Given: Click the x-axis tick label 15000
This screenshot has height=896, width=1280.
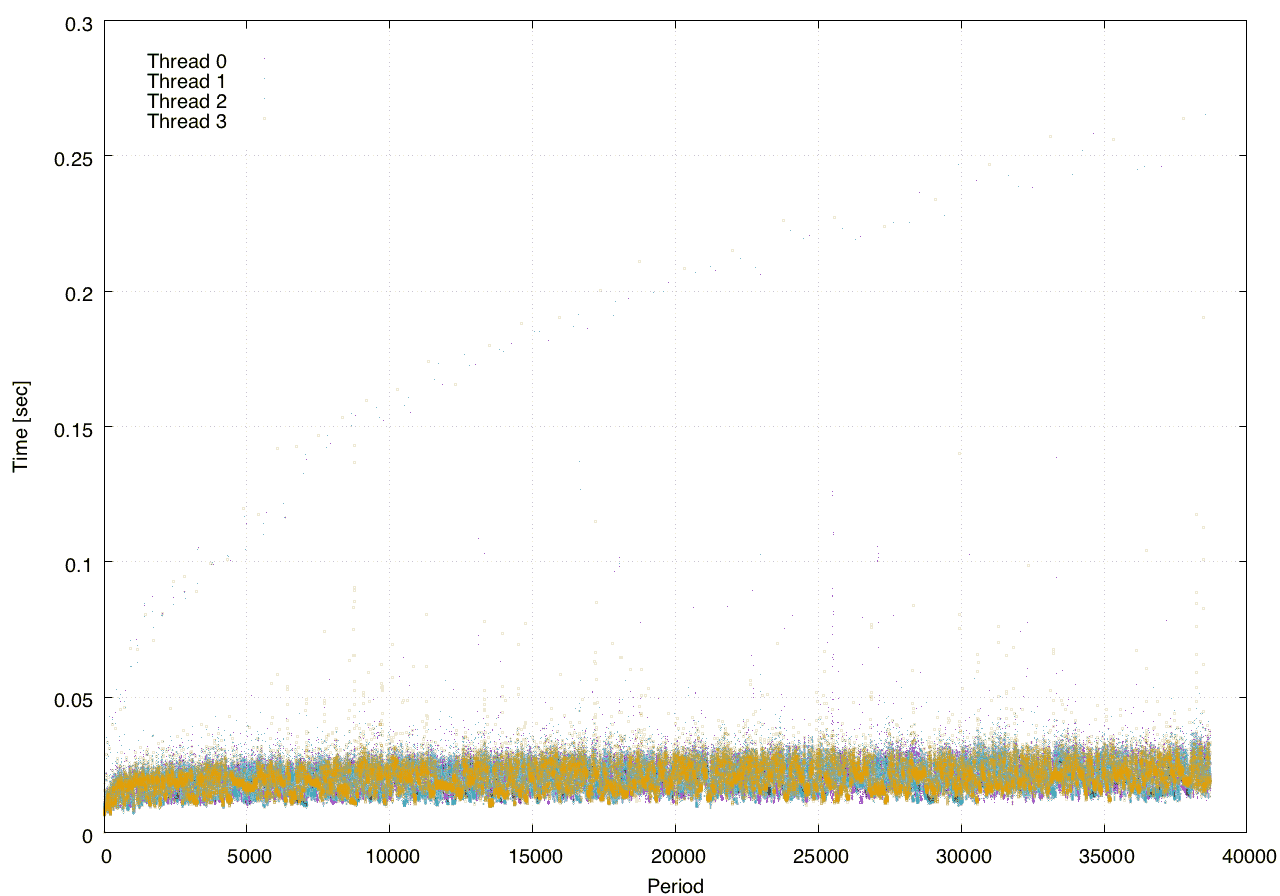Looking at the screenshot, I should tap(533, 857).
